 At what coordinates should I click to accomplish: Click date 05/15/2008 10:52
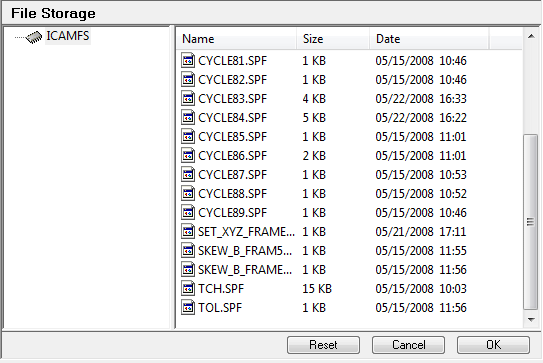tap(421, 194)
